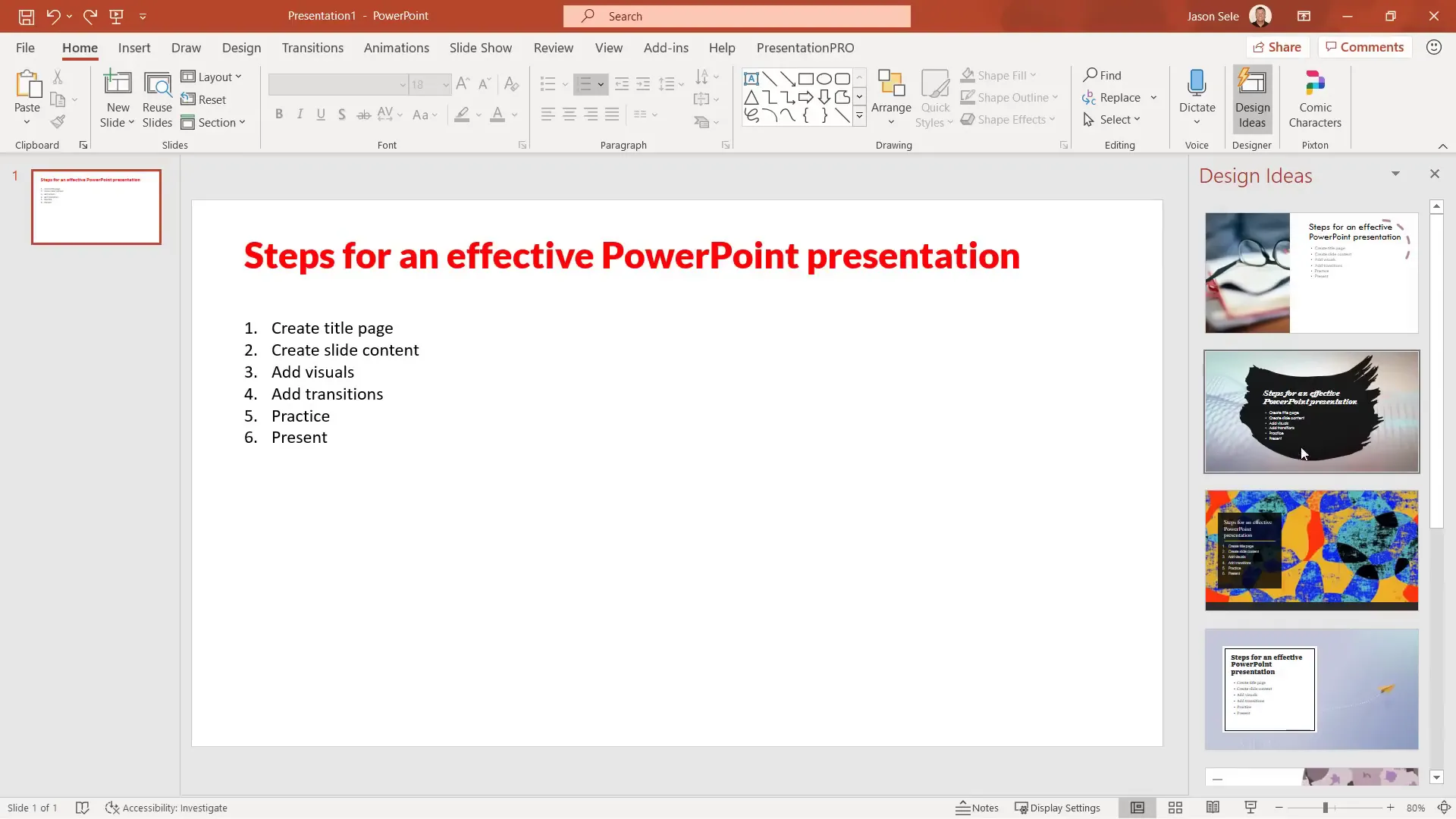Image resolution: width=1456 pixels, height=819 pixels.
Task: Center align the text
Action: pyautogui.click(x=569, y=115)
